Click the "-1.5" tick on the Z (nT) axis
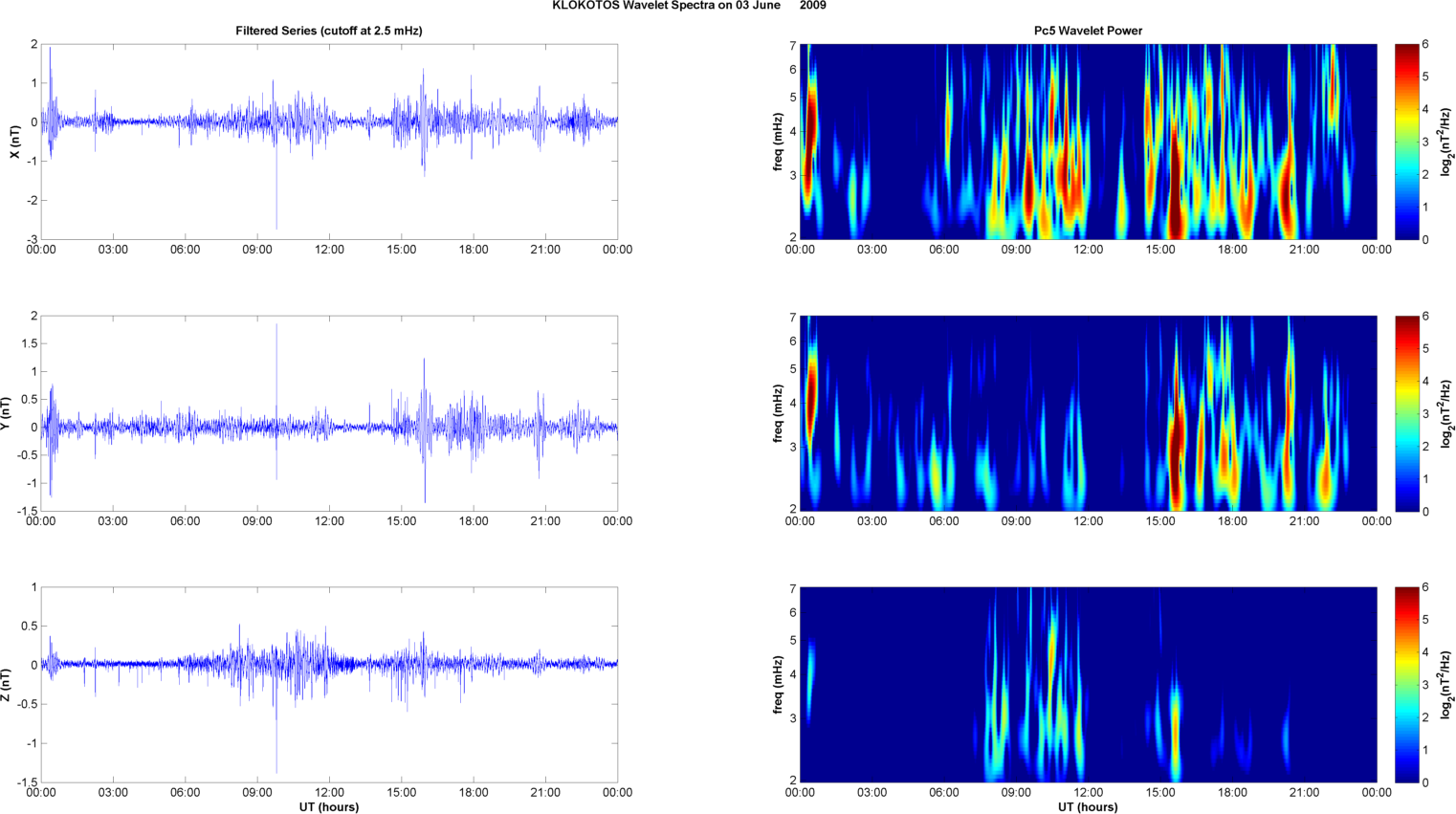 [x=28, y=782]
